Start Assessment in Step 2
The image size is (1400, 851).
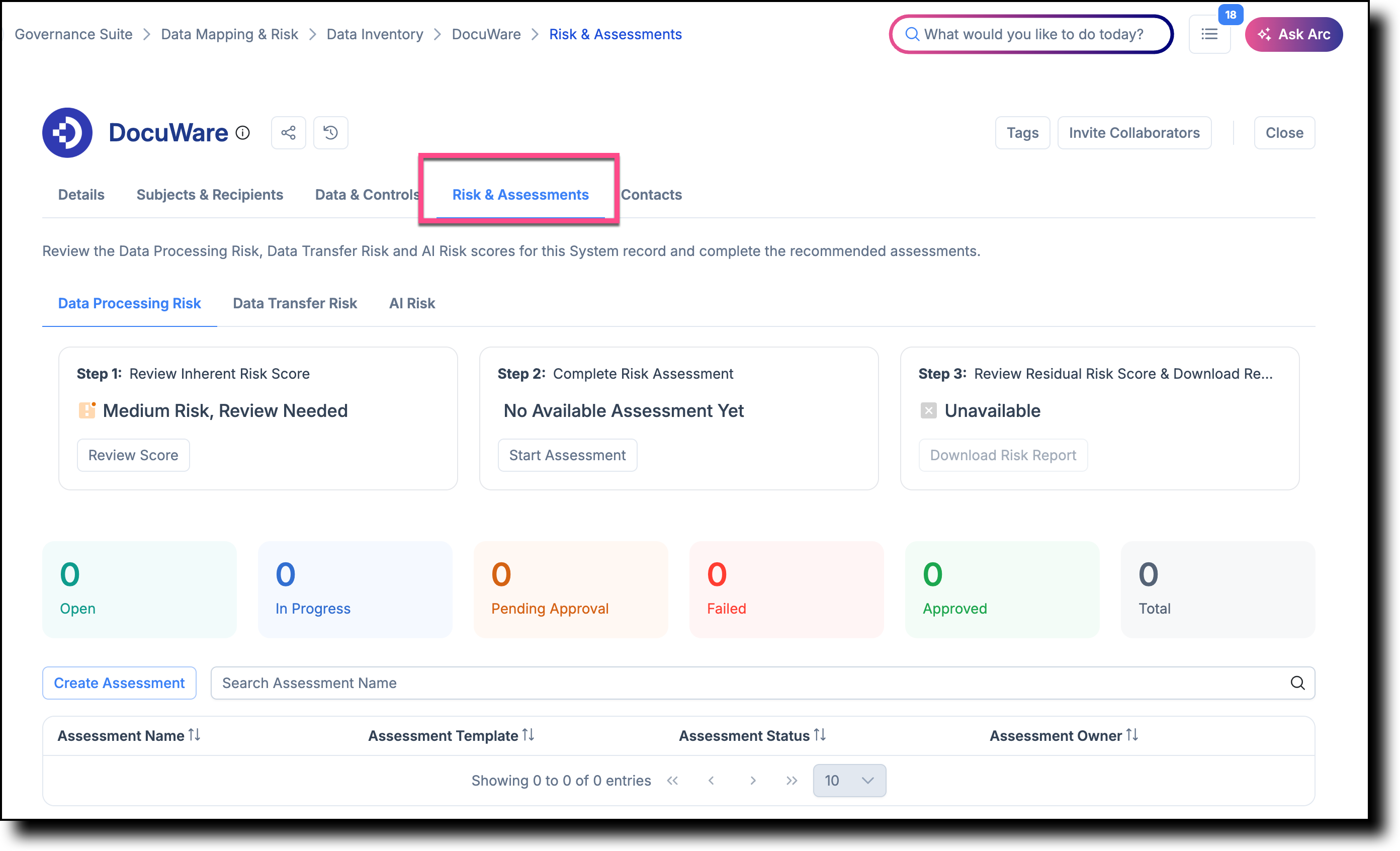(x=567, y=455)
